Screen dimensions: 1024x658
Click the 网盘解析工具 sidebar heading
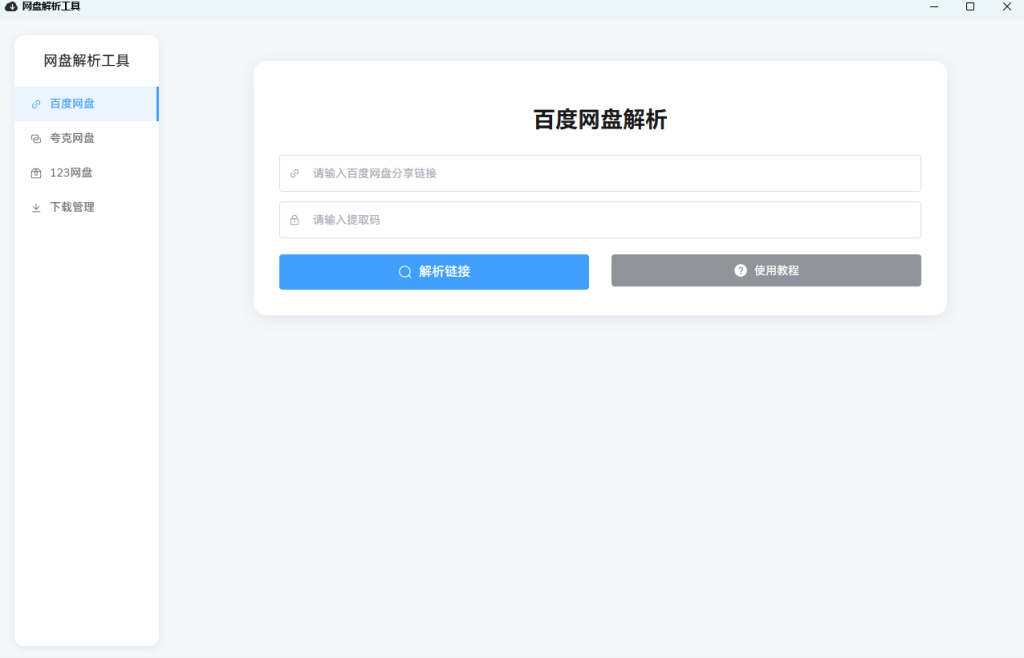pyautogui.click(x=86, y=61)
